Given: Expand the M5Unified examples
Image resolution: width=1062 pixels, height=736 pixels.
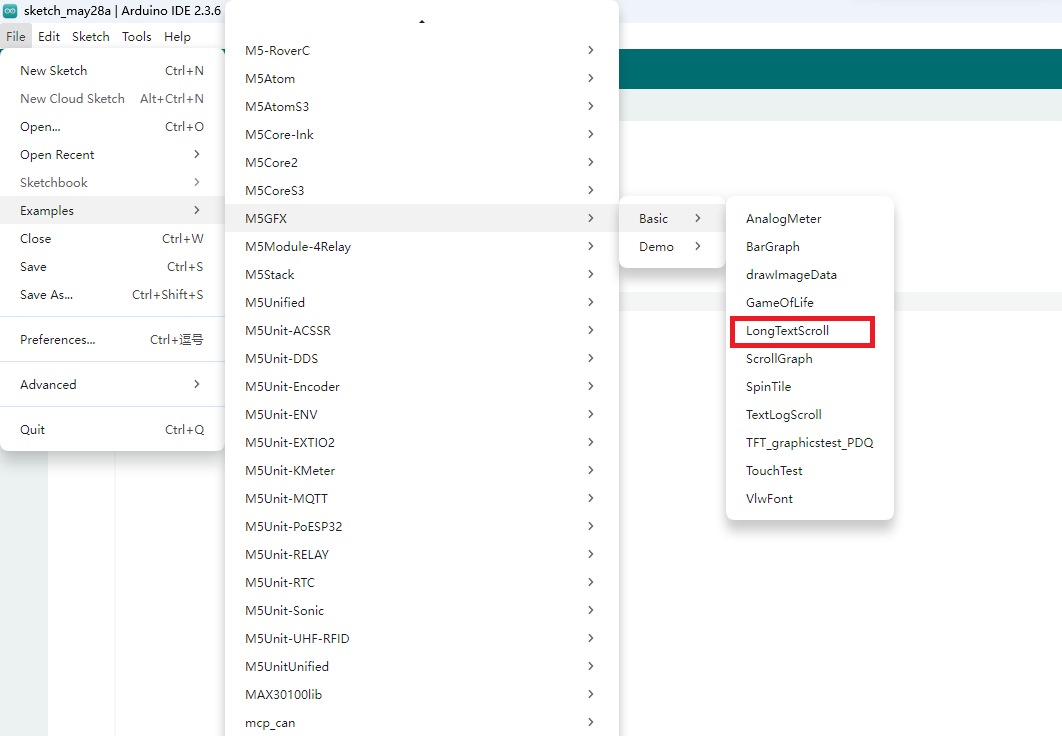Looking at the screenshot, I should 421,303.
